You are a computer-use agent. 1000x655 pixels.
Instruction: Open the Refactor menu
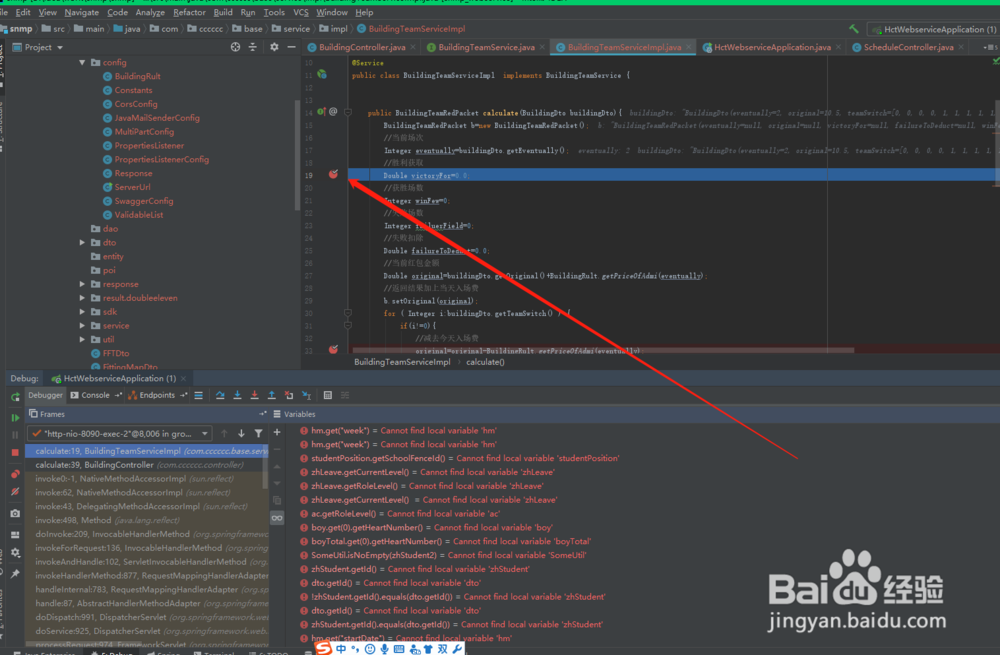point(189,12)
